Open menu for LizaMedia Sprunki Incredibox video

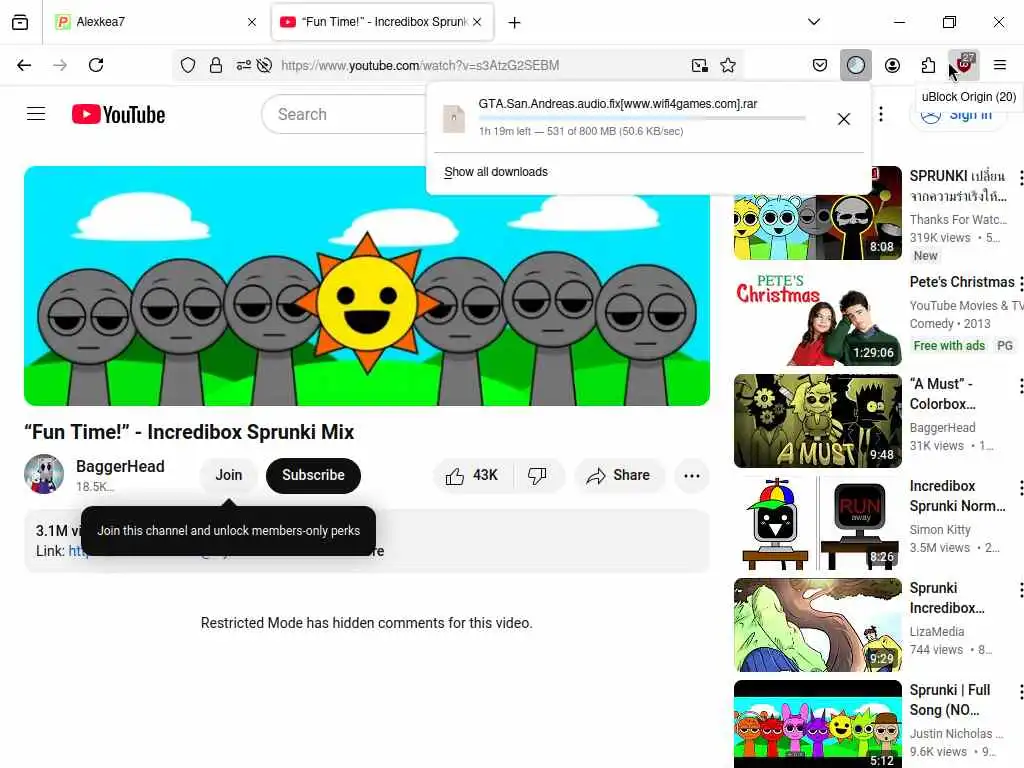tap(1019, 589)
